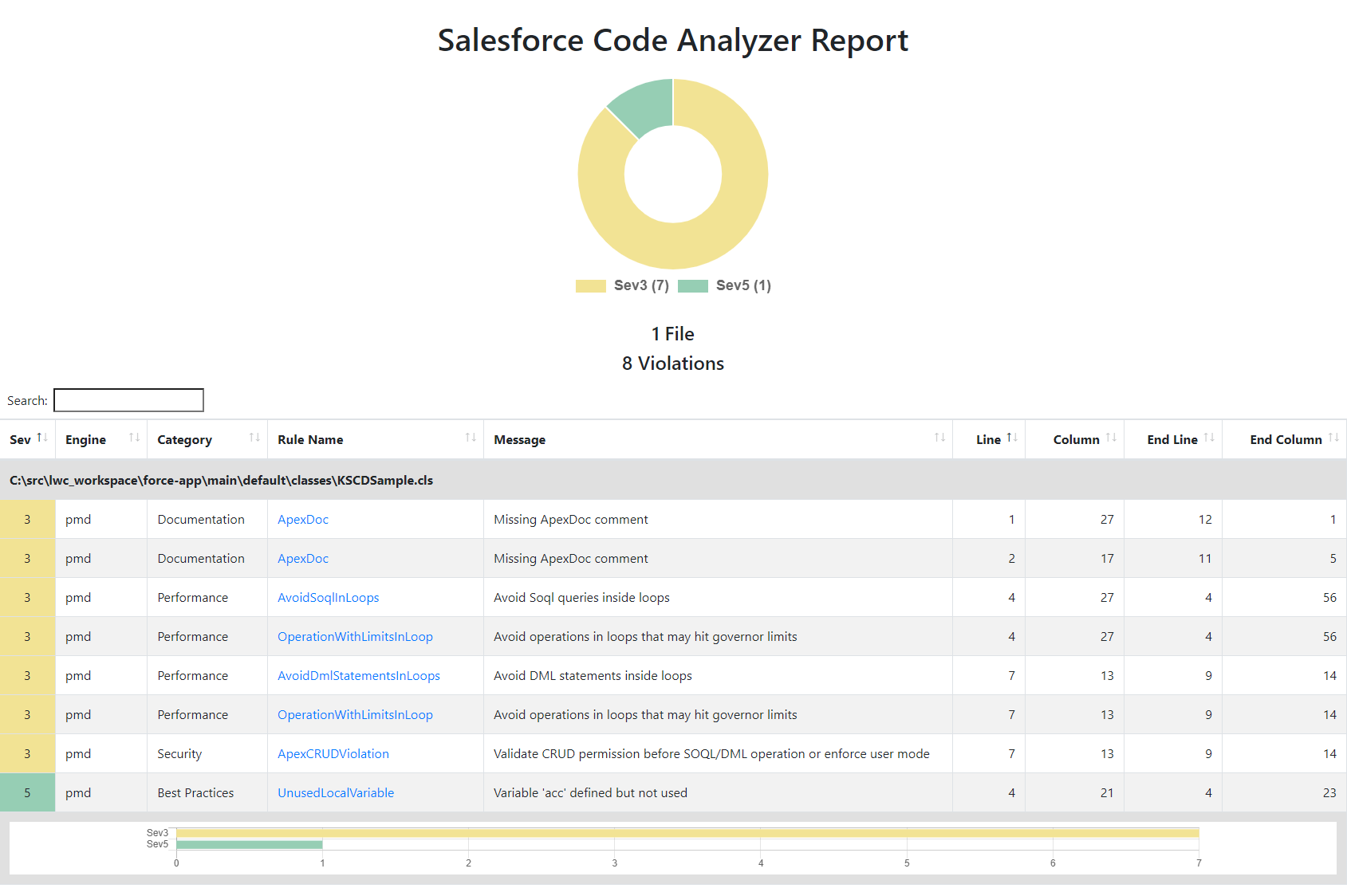Open the ApexDoc link on line 1
The height and width of the screenshot is (896, 1347).
pos(303,520)
